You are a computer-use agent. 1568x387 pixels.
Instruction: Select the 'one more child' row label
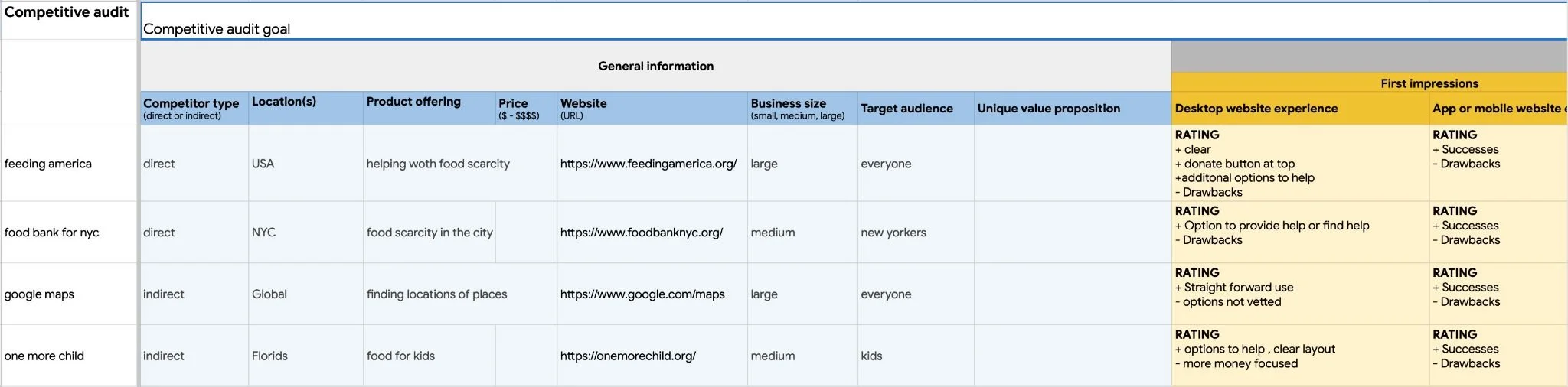tap(69, 356)
